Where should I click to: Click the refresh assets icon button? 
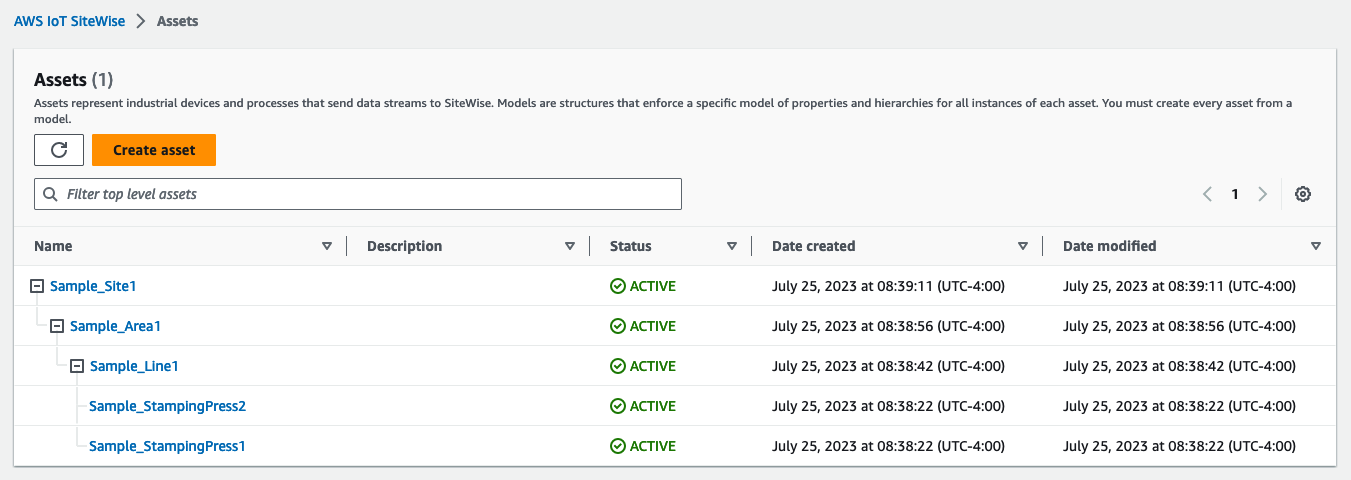59,150
